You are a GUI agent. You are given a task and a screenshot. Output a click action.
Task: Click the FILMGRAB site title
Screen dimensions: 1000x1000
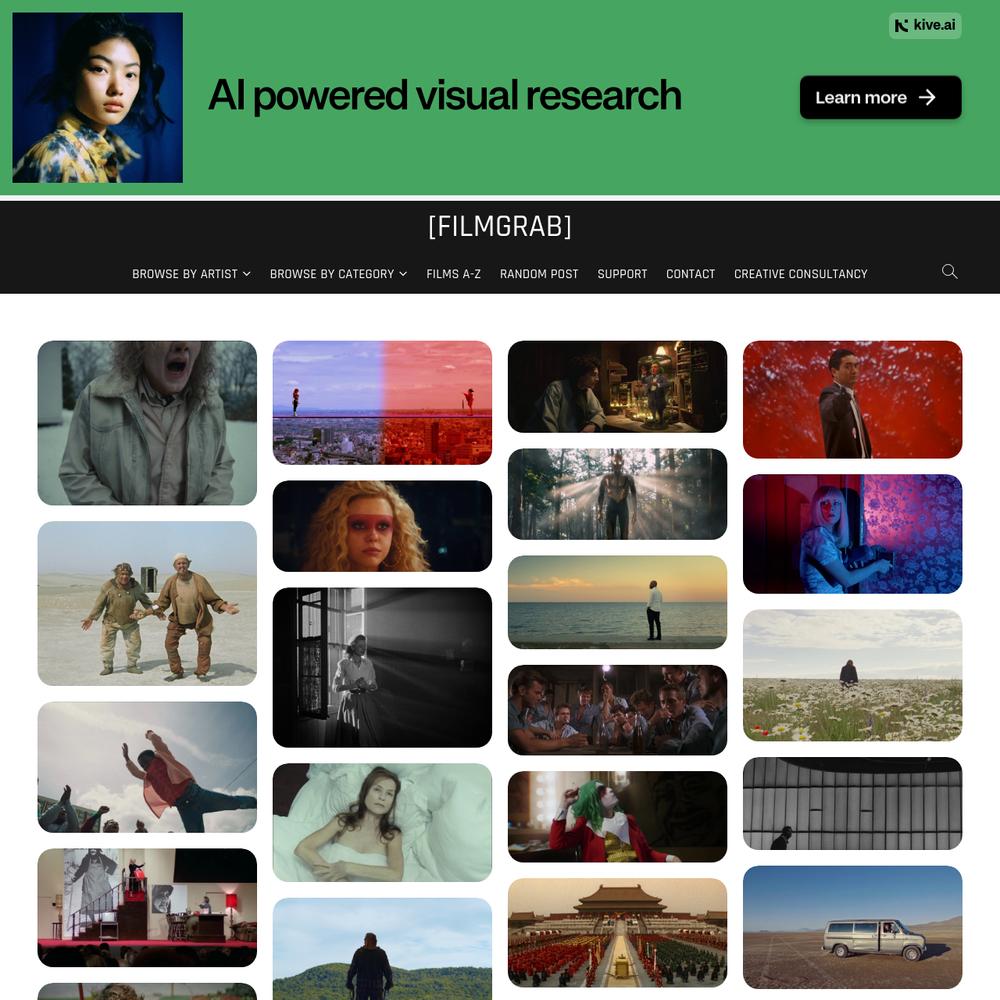(500, 227)
